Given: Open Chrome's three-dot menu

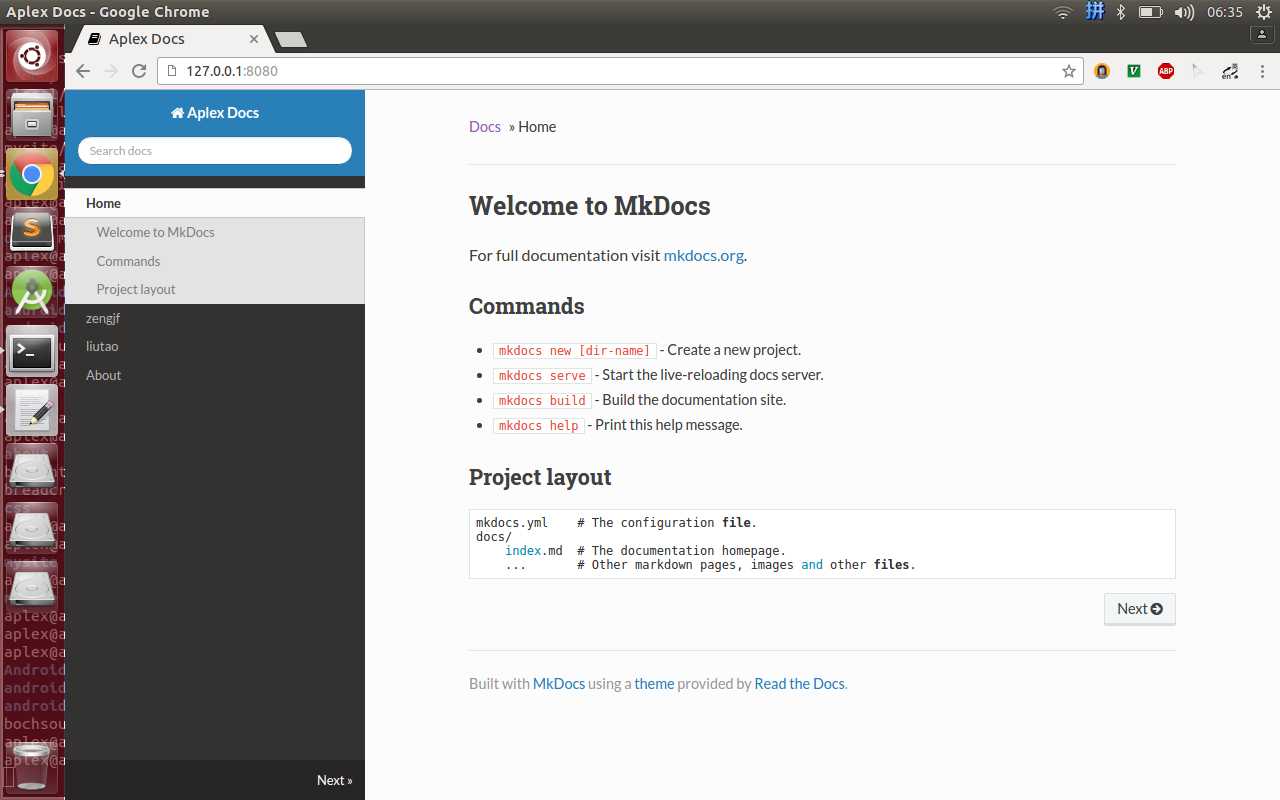Looking at the screenshot, I should 1261,71.
